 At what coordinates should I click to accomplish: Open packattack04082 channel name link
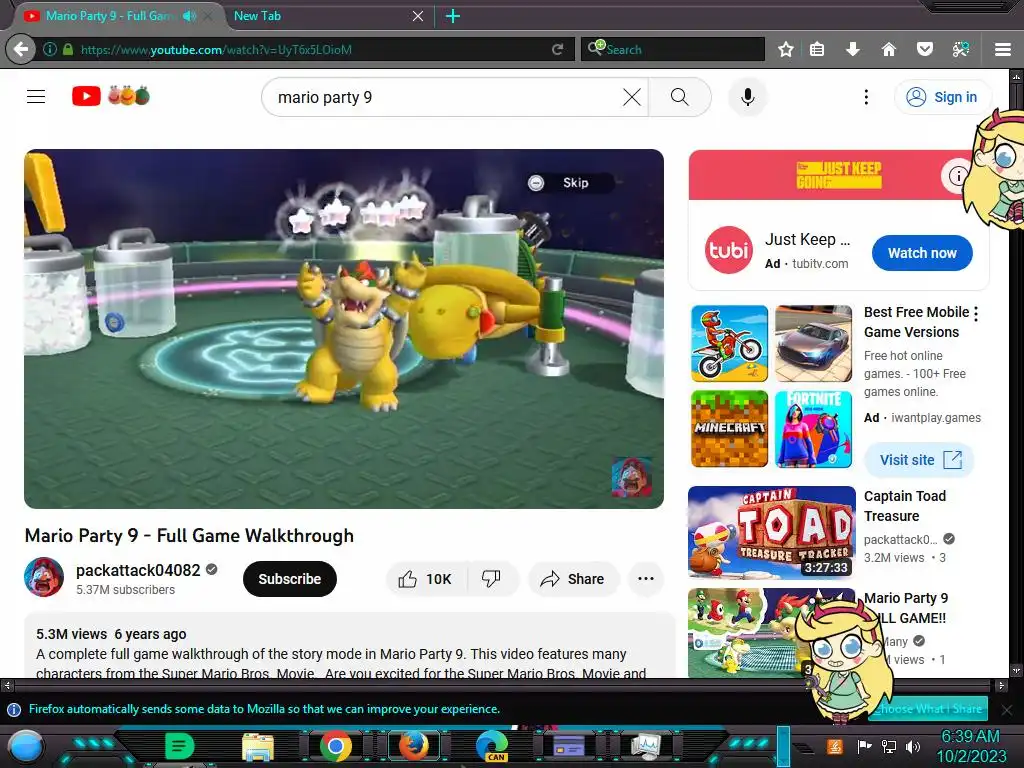[138, 570]
